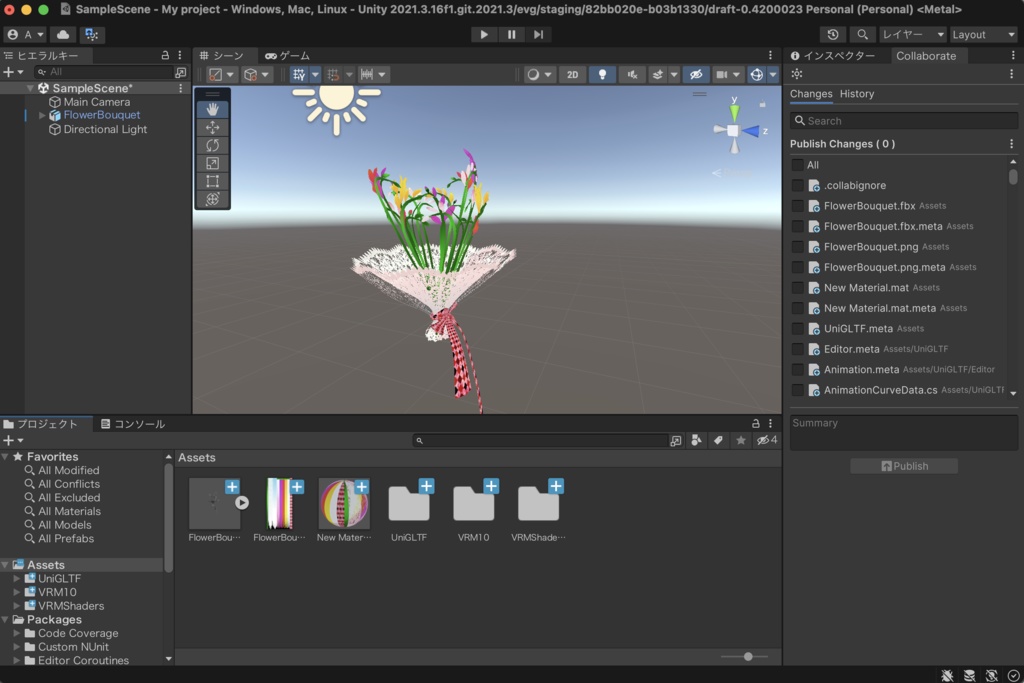Expand the UniGLTF folder in project tree

point(17,579)
